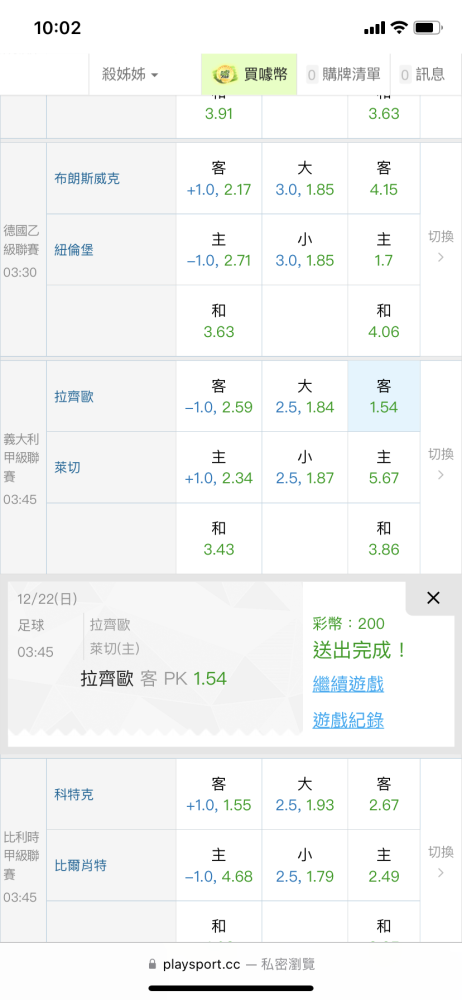Open the 訊息 tab

(x=422, y=75)
